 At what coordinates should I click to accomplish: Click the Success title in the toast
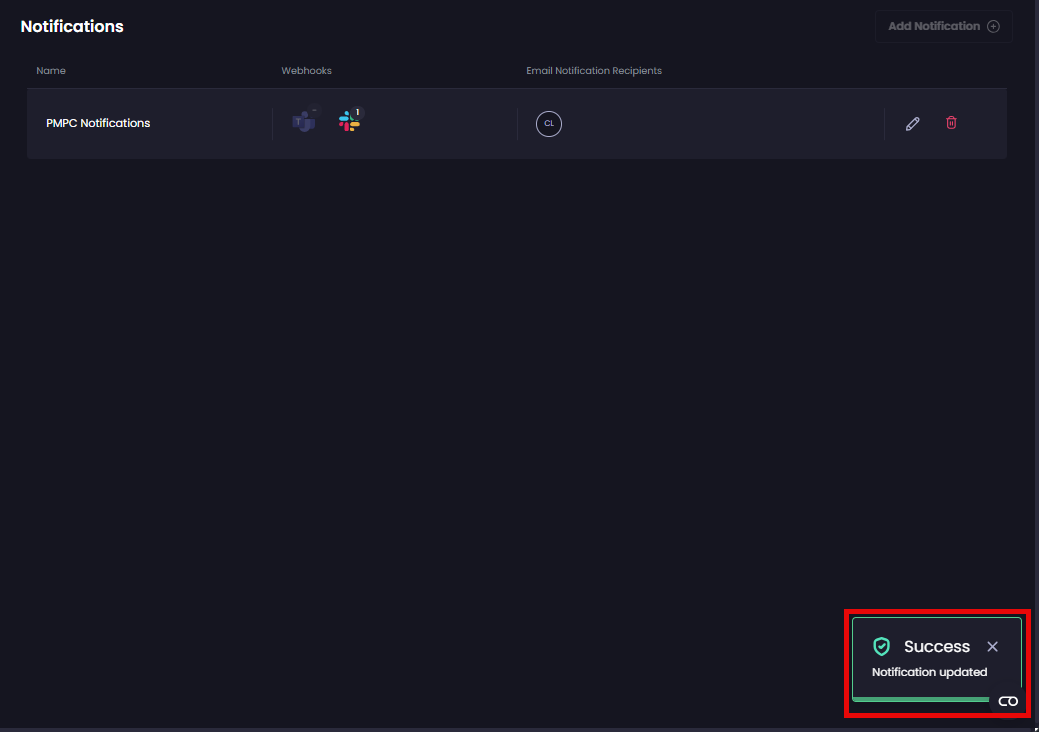click(x=937, y=647)
